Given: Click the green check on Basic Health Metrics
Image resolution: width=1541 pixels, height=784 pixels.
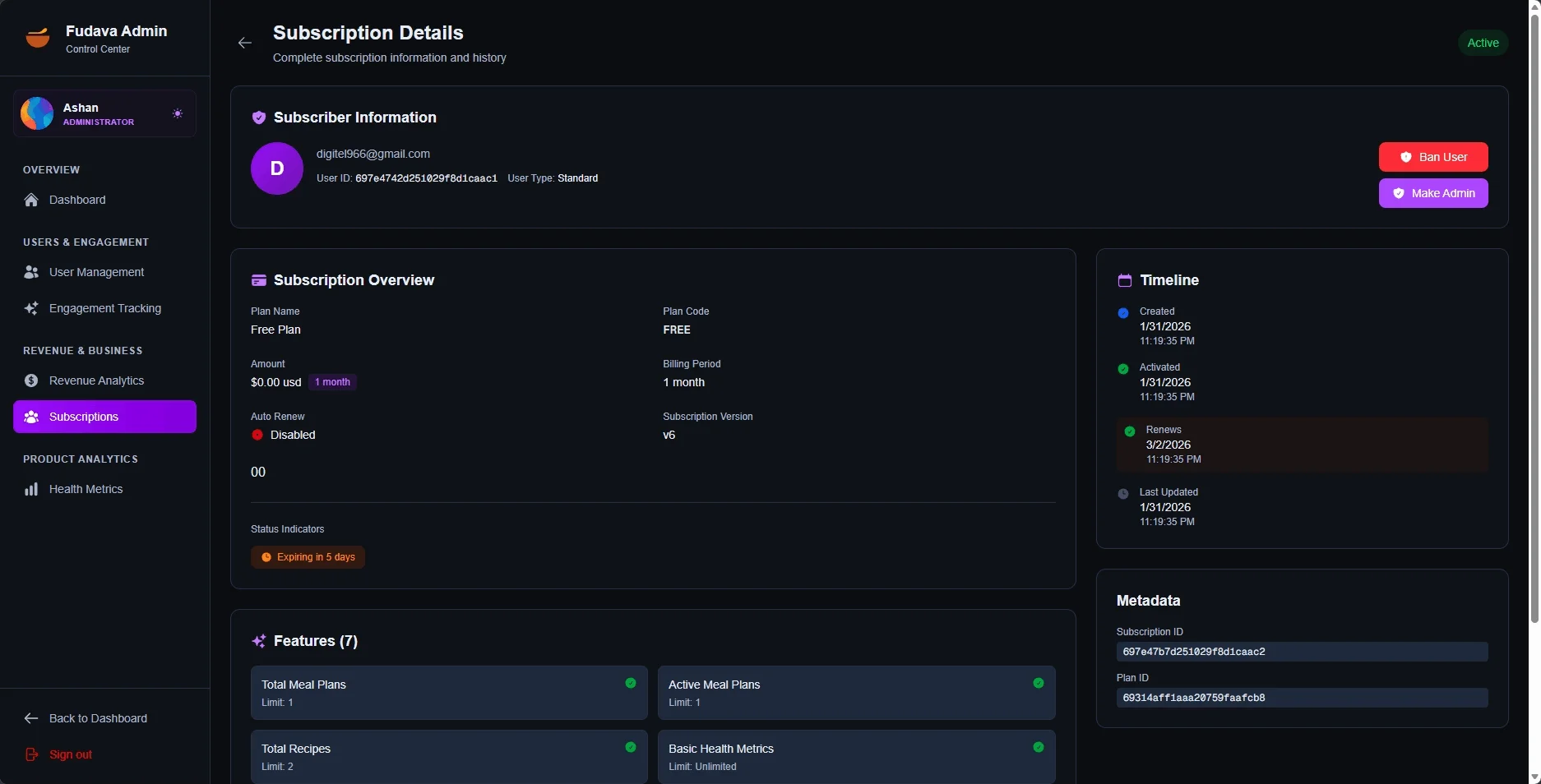Looking at the screenshot, I should [1038, 748].
